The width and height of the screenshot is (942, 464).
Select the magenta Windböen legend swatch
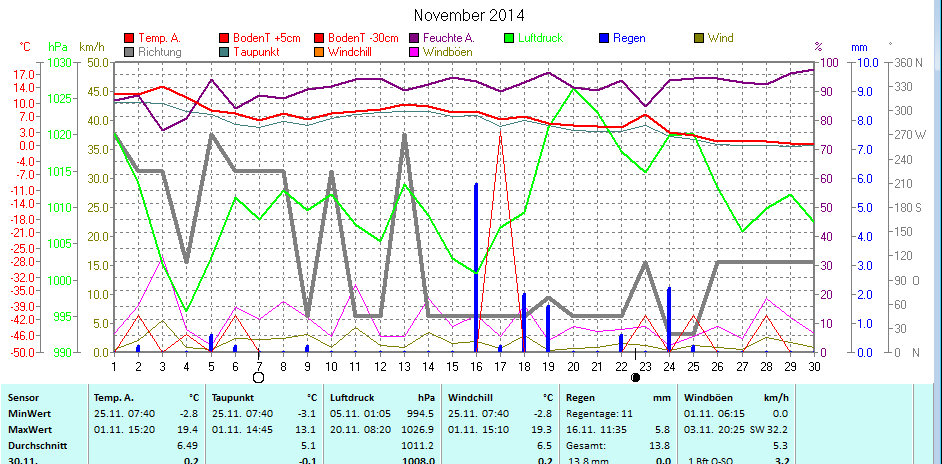click(414, 52)
